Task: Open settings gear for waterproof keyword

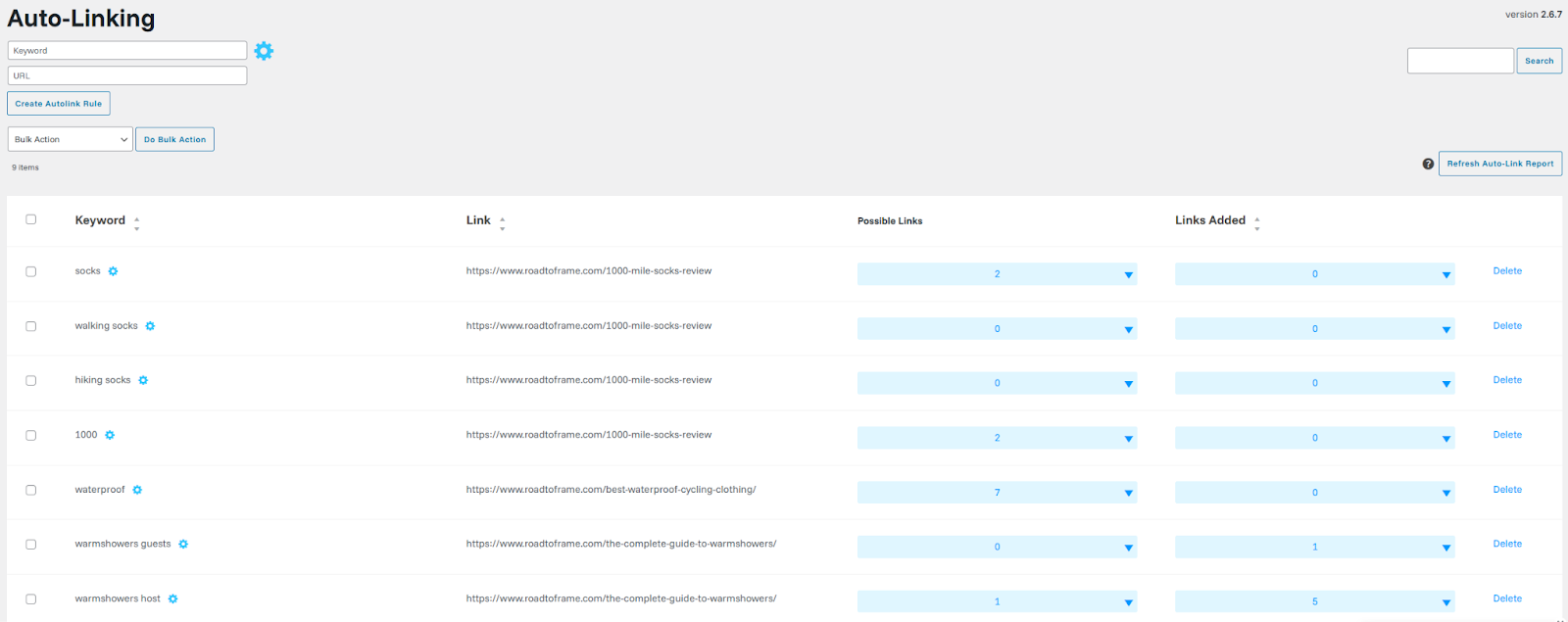Action: [137, 490]
